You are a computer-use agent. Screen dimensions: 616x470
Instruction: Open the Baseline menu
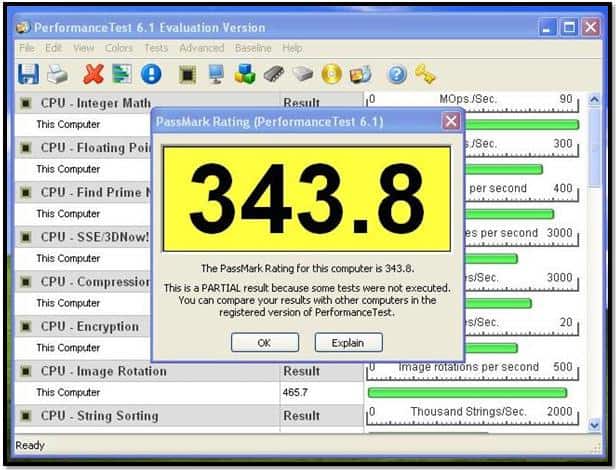pos(252,48)
